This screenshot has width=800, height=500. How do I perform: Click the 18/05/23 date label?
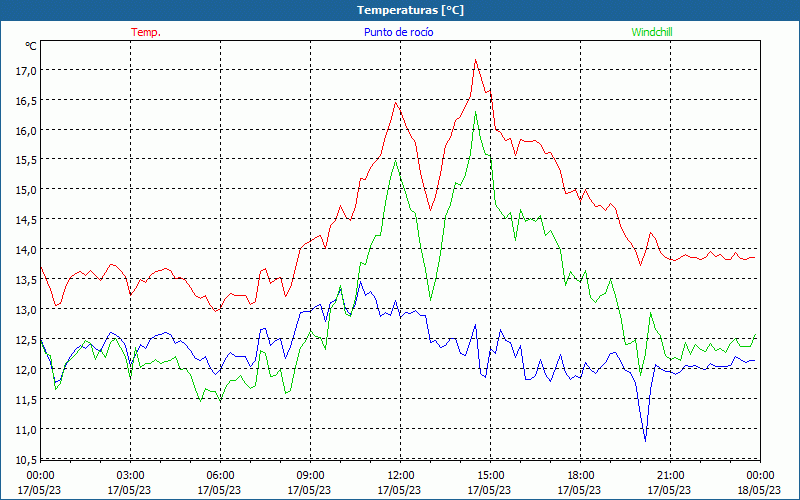click(759, 490)
